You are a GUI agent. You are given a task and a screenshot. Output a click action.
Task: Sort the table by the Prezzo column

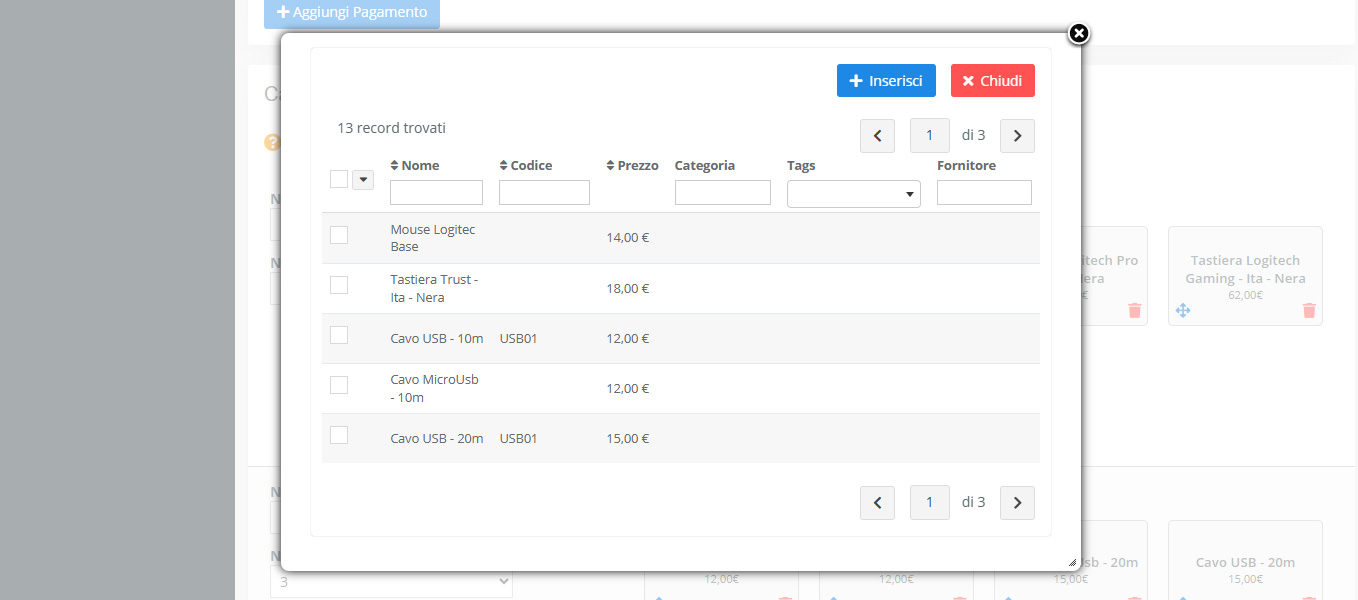(x=632, y=166)
